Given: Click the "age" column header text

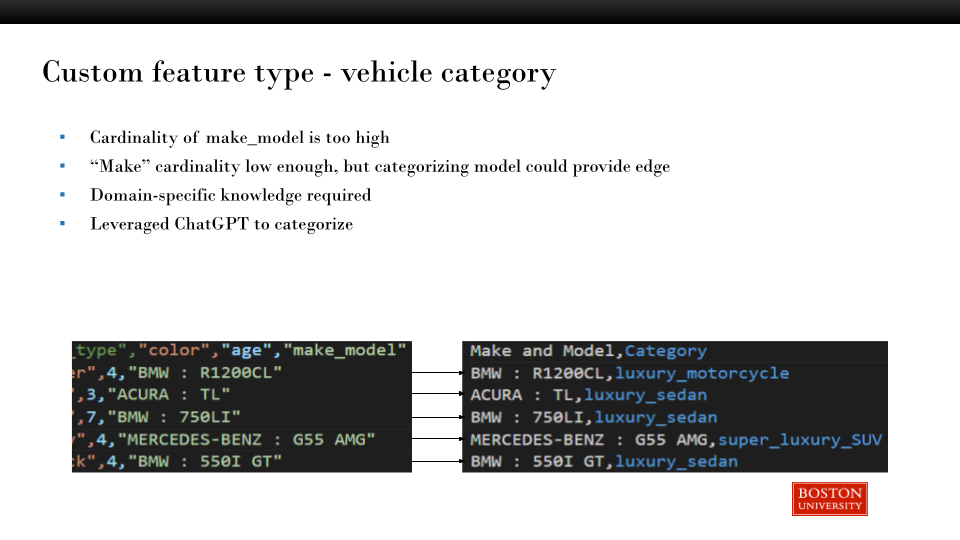Looking at the screenshot, I should pos(246,350).
